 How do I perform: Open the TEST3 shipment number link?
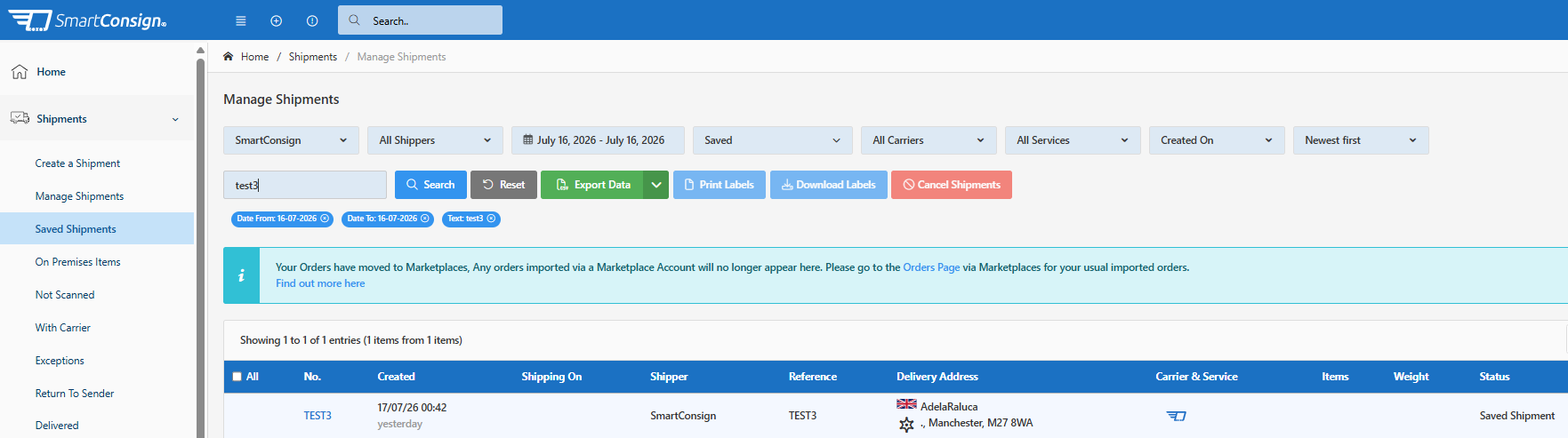click(318, 416)
